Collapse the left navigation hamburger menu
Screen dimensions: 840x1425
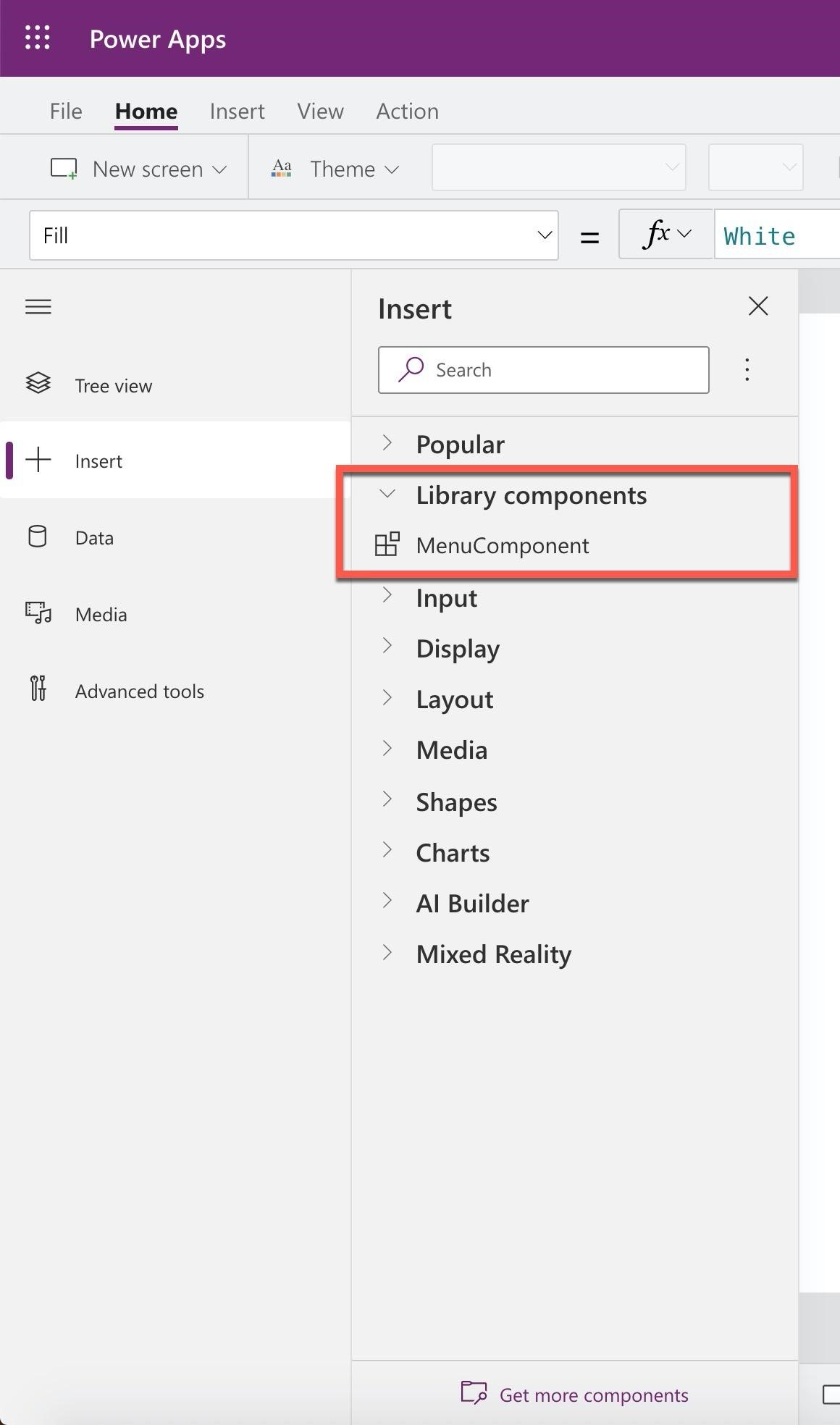coord(38,307)
